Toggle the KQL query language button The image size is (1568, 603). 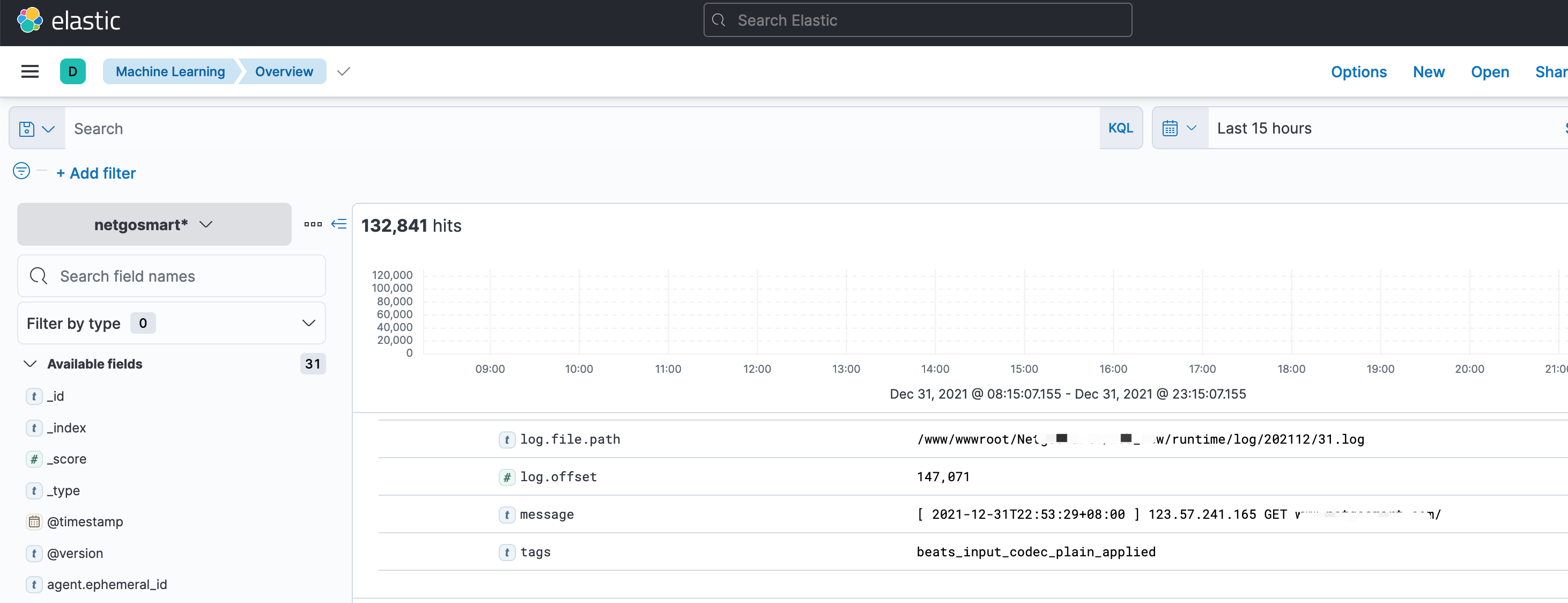(x=1121, y=128)
